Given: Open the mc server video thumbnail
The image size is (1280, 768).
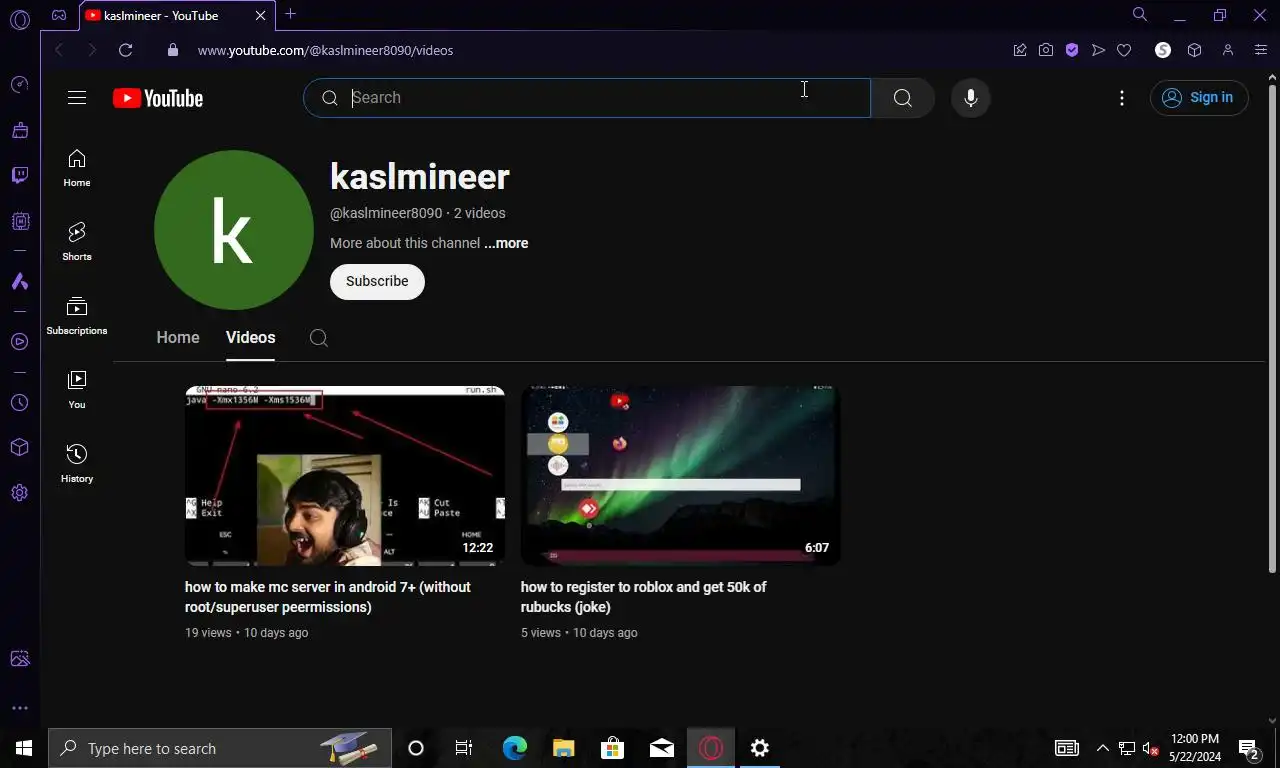Looking at the screenshot, I should [x=345, y=476].
